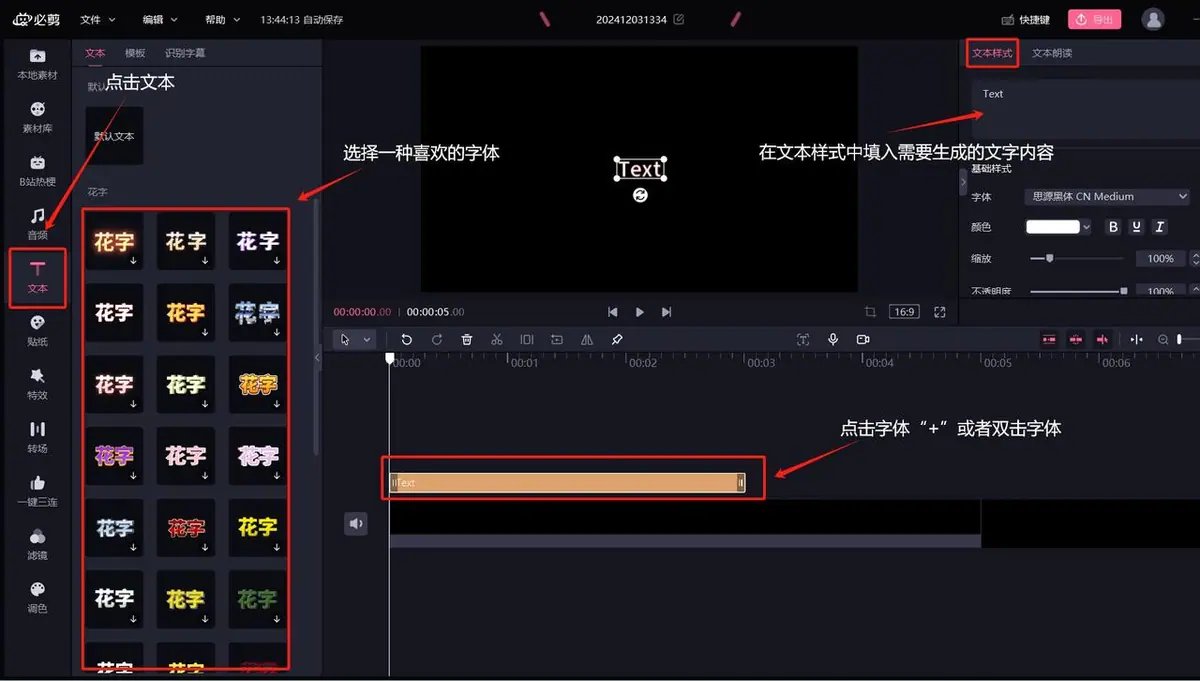The height and width of the screenshot is (681, 1200).
Task: Click the add-frame icon beside mirror tool
Action: tap(557, 340)
